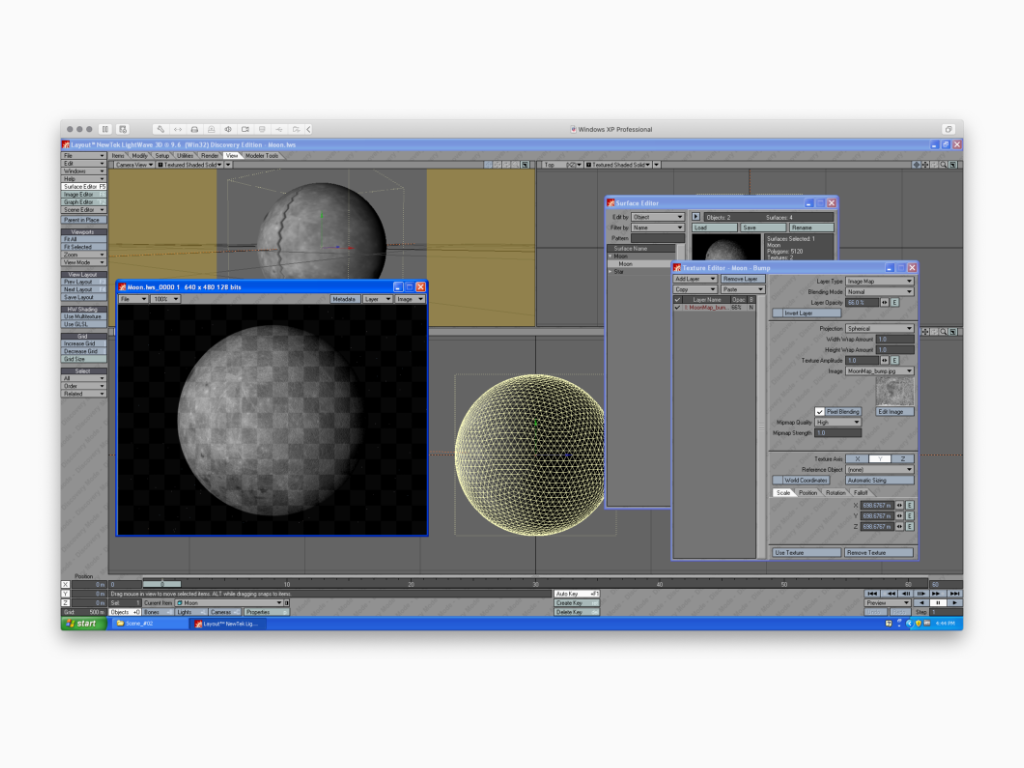Click the camera icon in VM toolbar

pyautogui.click(x=245, y=129)
